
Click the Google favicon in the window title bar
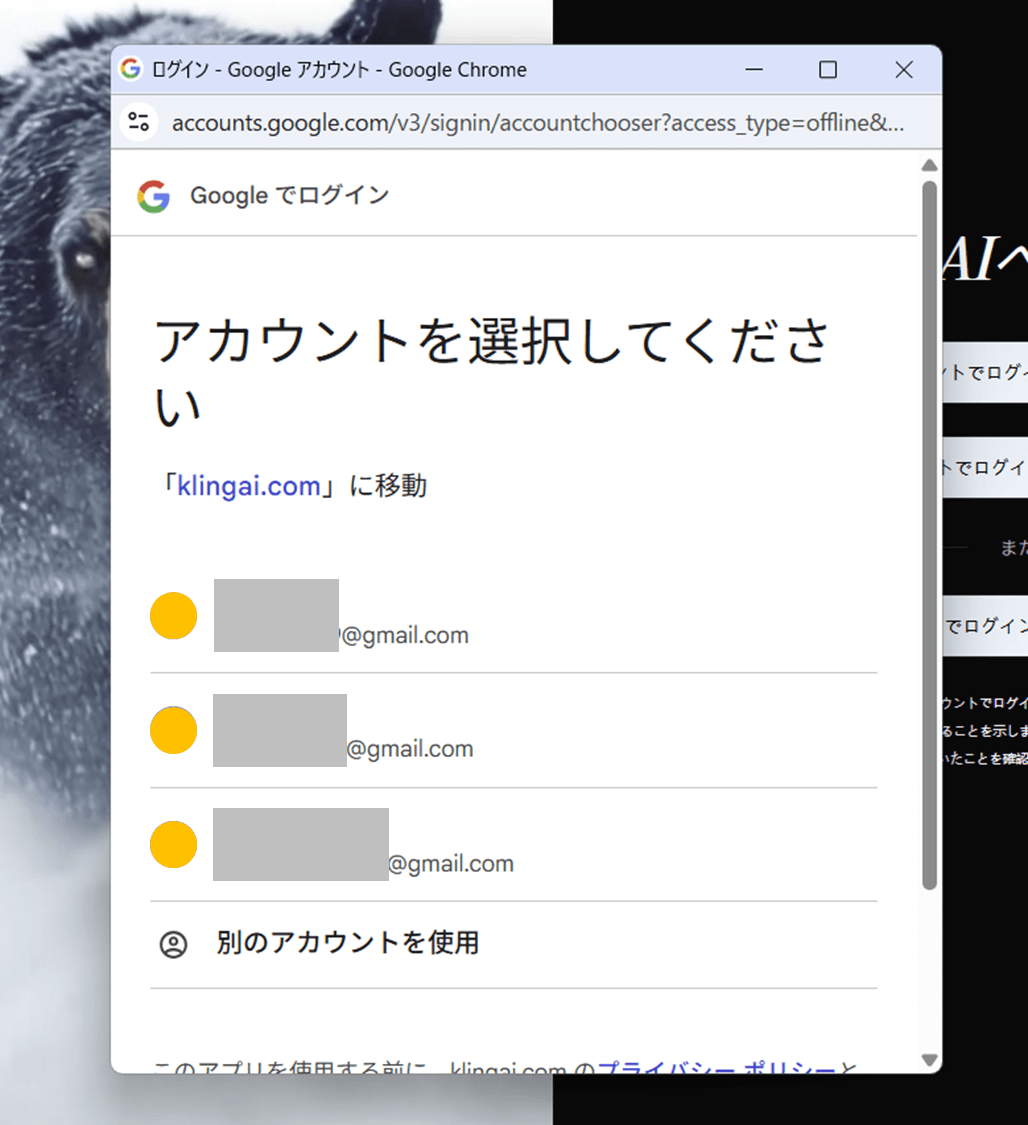(x=130, y=70)
